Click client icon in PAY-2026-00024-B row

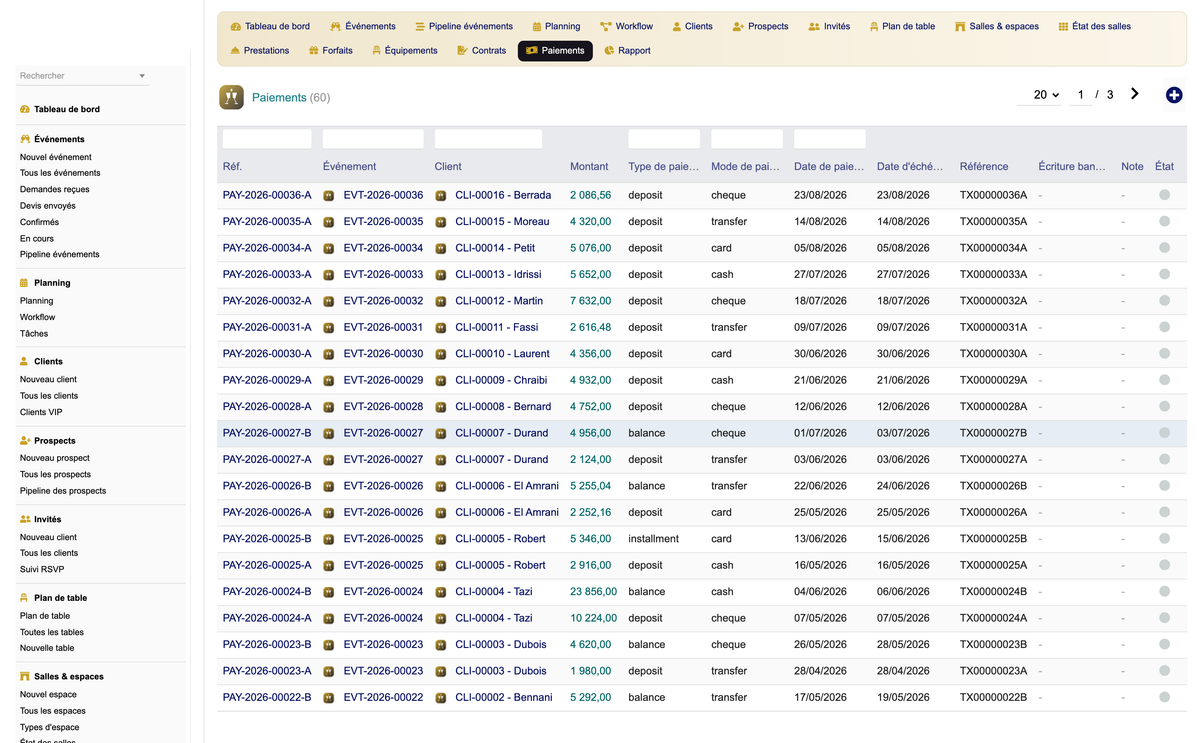click(440, 591)
